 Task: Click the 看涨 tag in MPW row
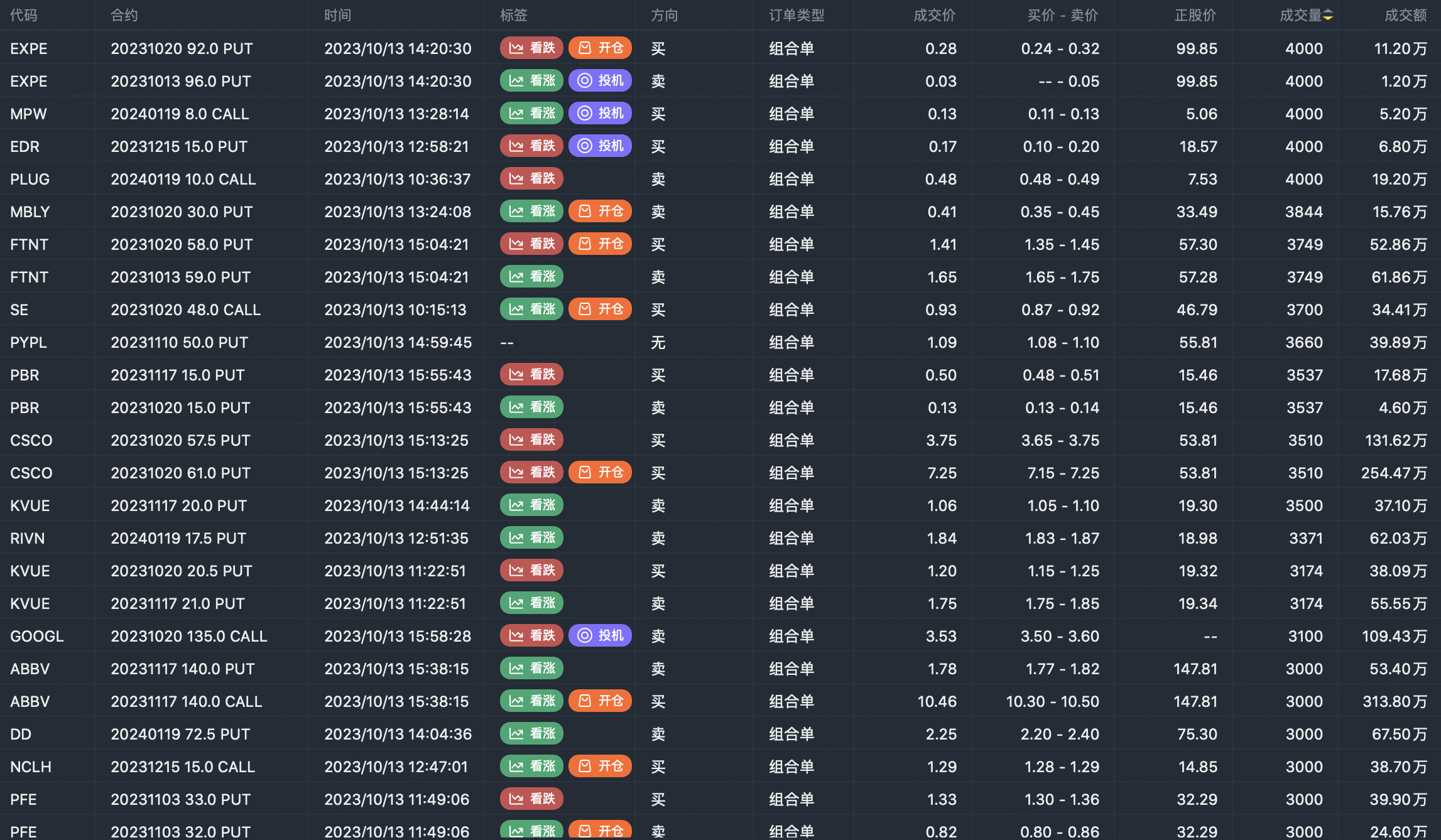(x=531, y=113)
